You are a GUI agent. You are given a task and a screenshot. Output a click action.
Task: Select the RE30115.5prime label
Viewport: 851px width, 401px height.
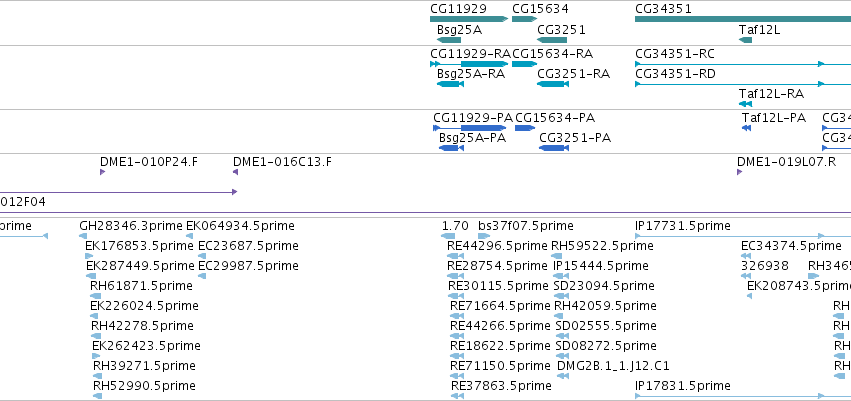(498, 285)
